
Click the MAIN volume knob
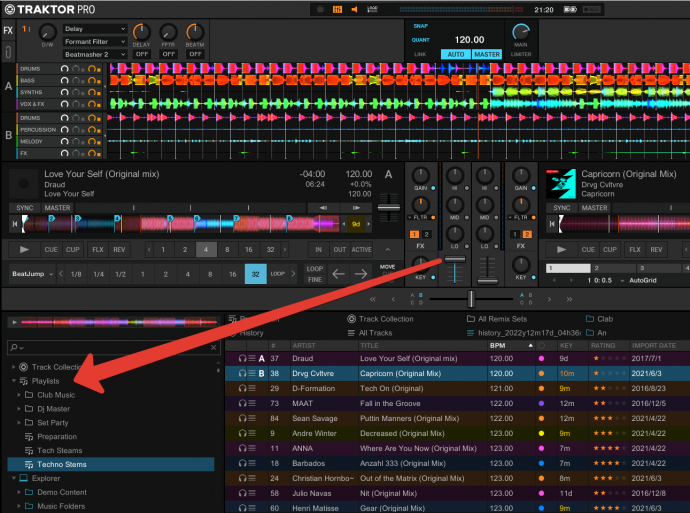(521, 32)
